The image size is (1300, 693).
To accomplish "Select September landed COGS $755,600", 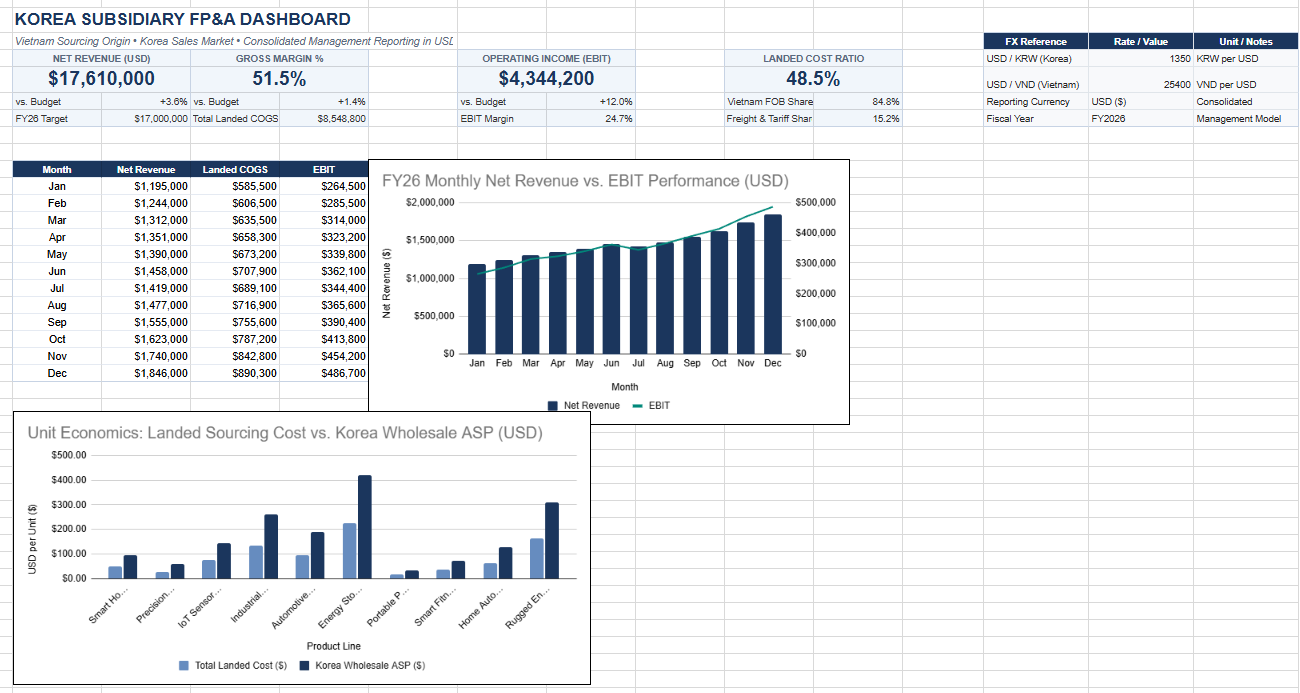I will (x=235, y=322).
